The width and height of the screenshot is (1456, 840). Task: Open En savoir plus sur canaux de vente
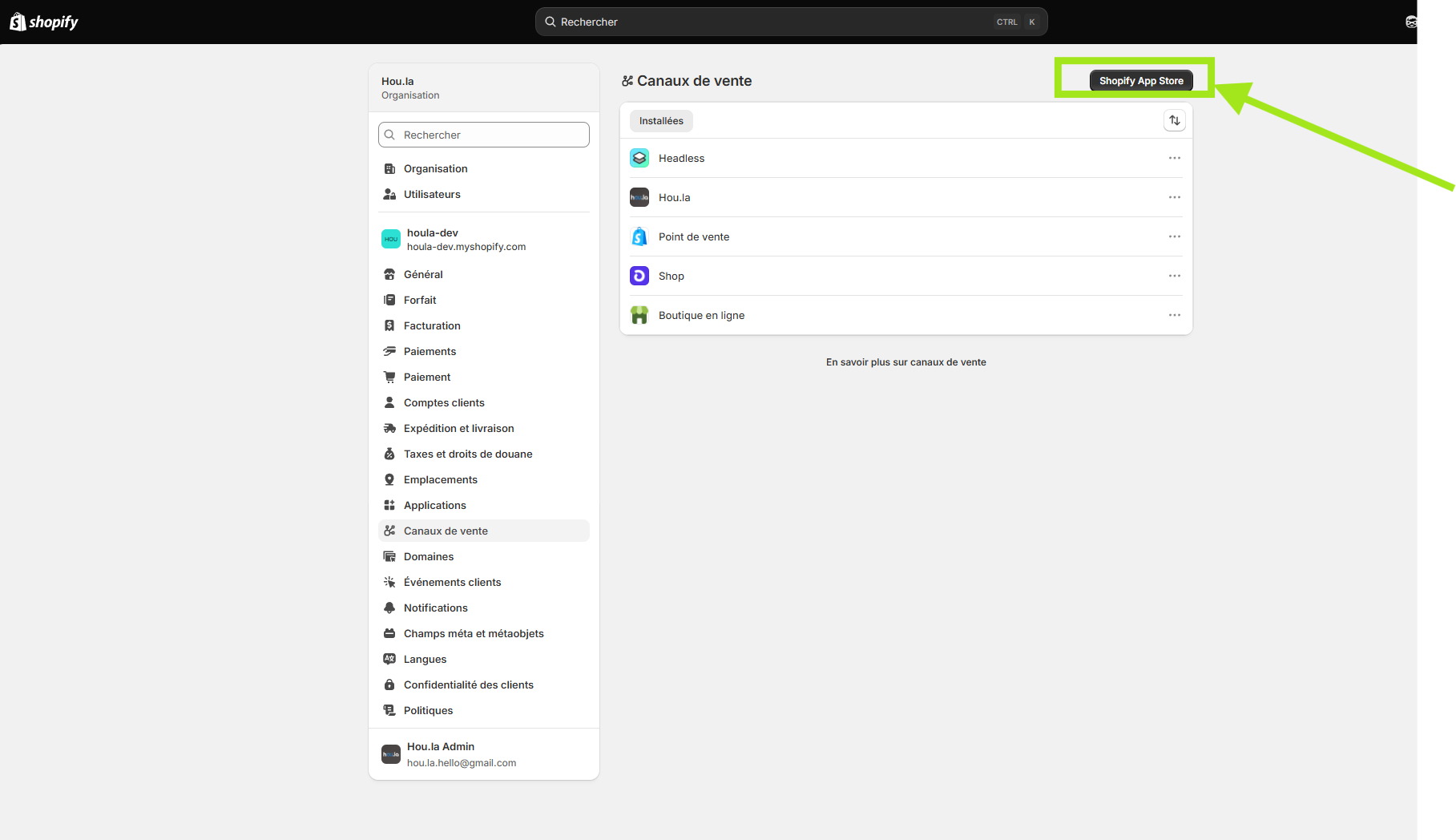click(x=906, y=362)
